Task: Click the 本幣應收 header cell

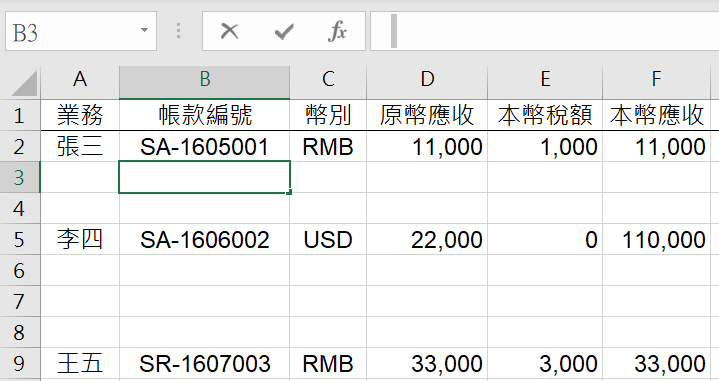Action: [x=656, y=115]
